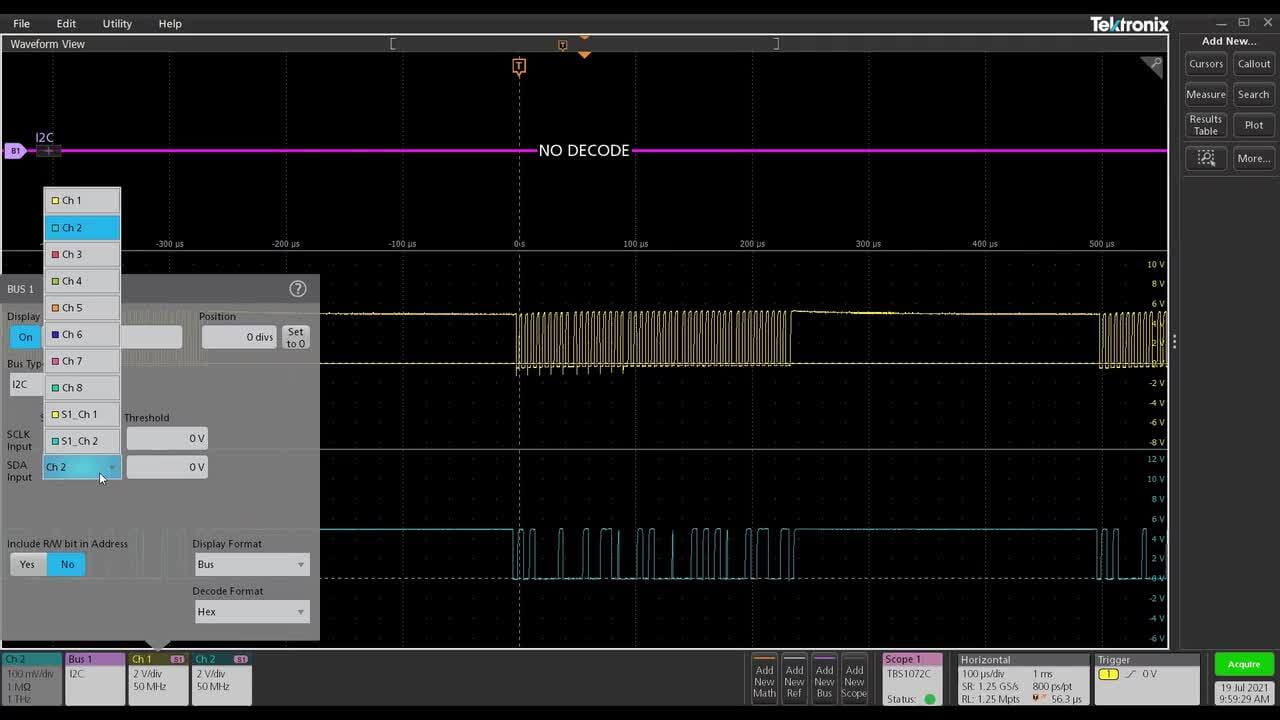1280x720 pixels.
Task: Click the Measure button
Action: click(x=1206, y=95)
